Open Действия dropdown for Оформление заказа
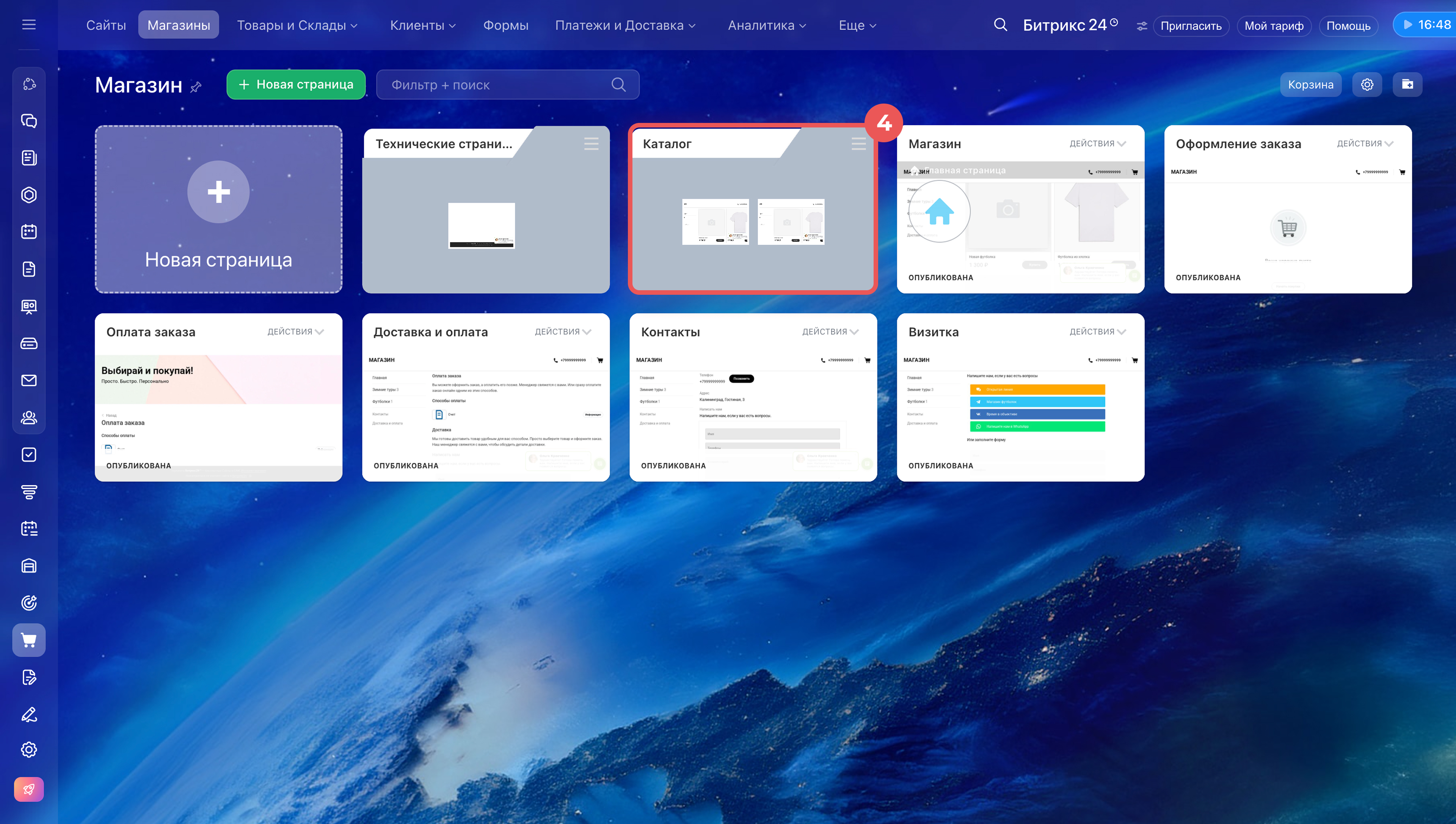The width and height of the screenshot is (1456, 824). coord(1364,144)
